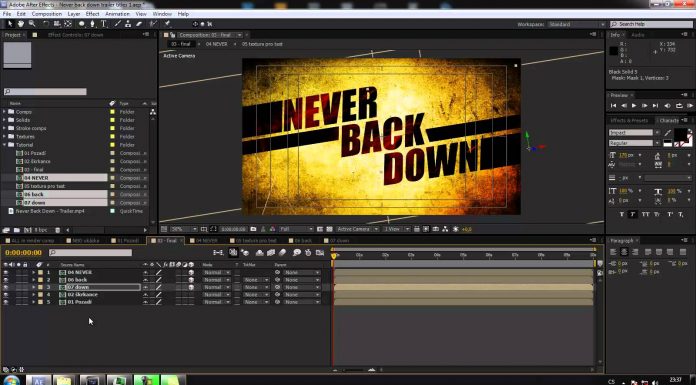Viewport: 696px width, 385px height.
Task: Select the Pan Behind anchor tool
Action: pyautogui.click(x=68, y=24)
